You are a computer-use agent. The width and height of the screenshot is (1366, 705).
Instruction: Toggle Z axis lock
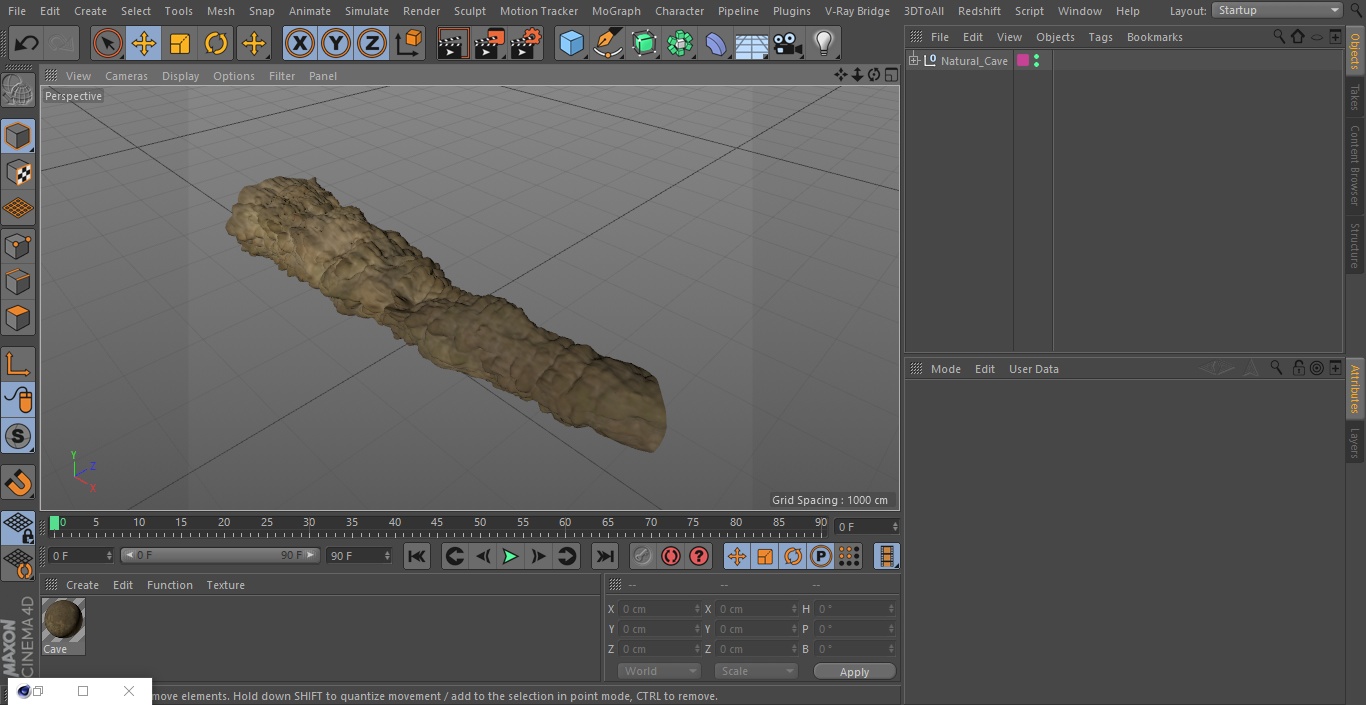[x=372, y=44]
